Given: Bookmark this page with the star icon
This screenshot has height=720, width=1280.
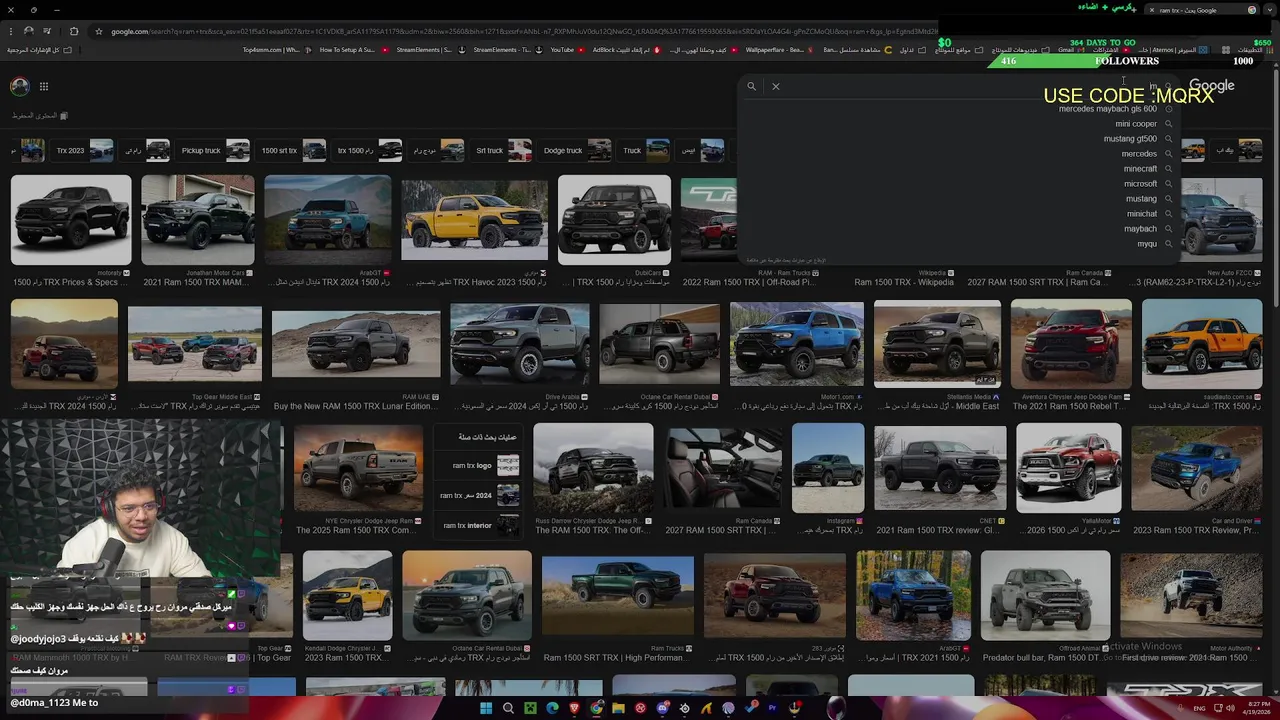Looking at the screenshot, I should point(98,31).
